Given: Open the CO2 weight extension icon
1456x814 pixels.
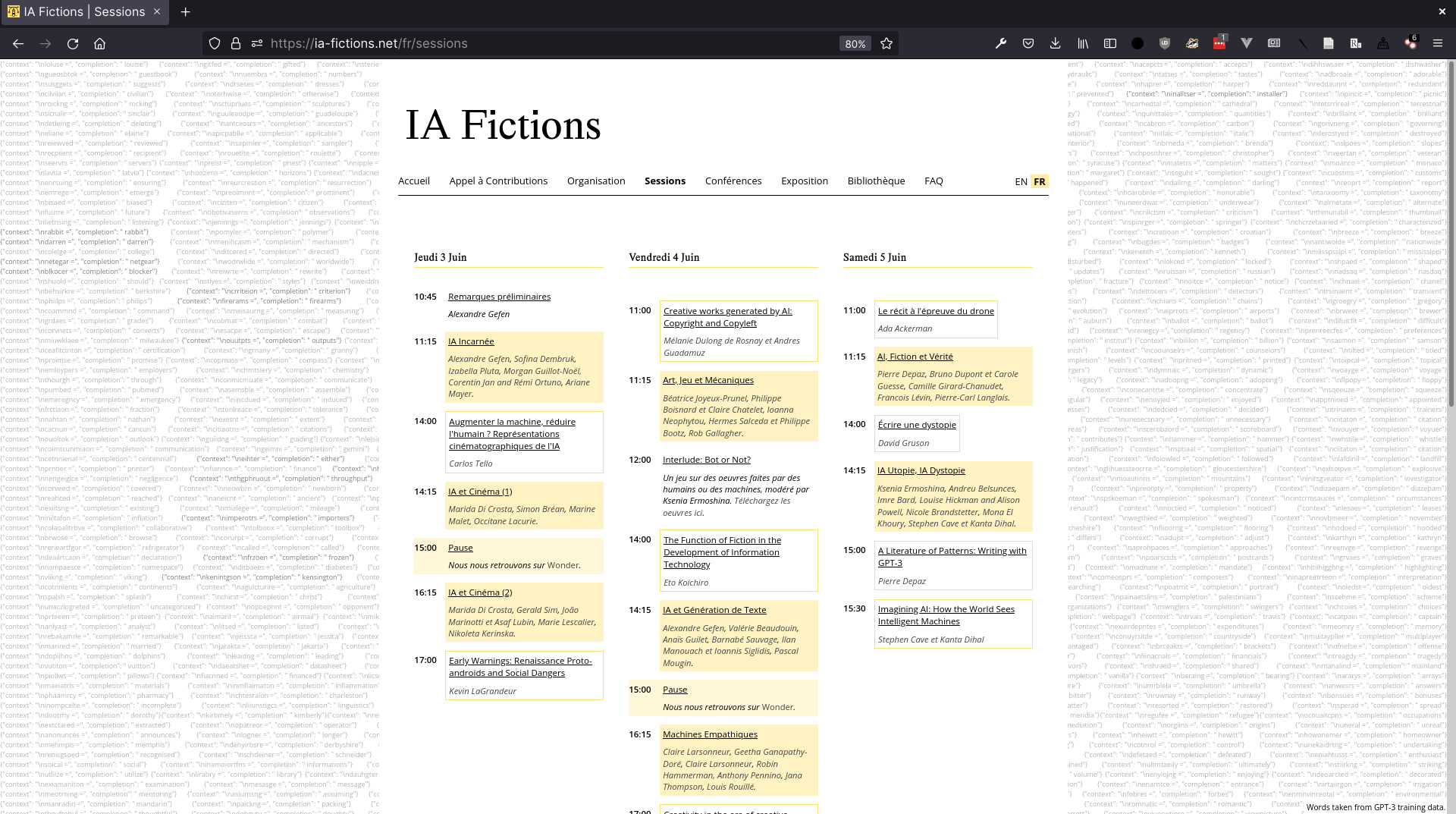Looking at the screenshot, I should click(x=1383, y=43).
